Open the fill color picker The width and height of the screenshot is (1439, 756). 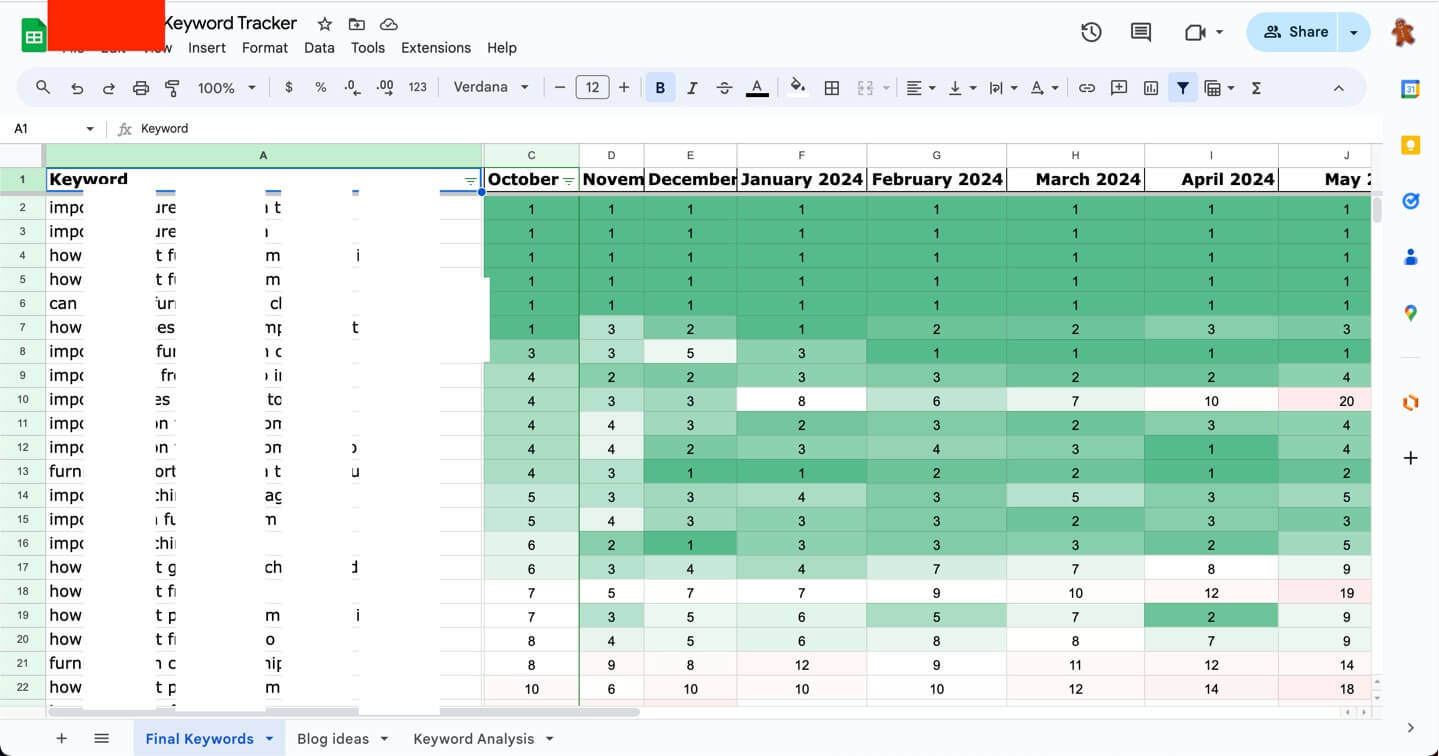pos(798,88)
